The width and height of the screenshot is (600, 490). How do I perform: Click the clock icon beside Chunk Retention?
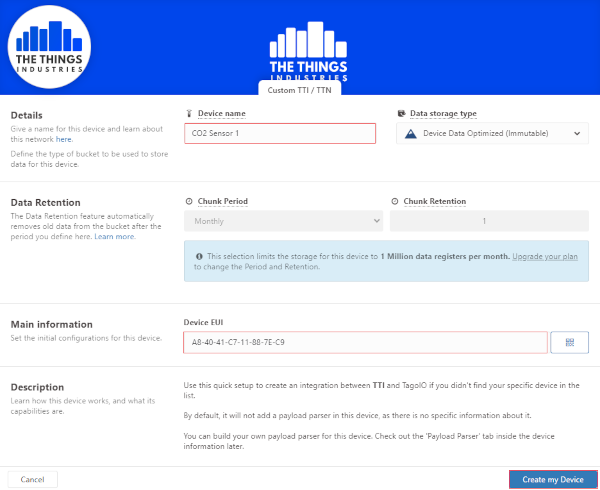(395, 201)
